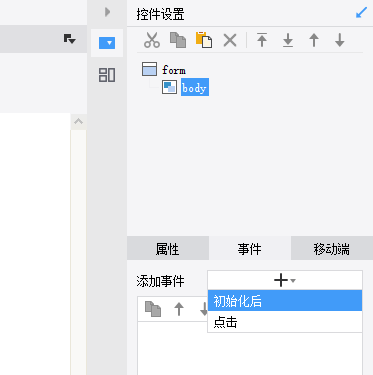Open the blue dropdown widget panel icon

tap(107, 43)
